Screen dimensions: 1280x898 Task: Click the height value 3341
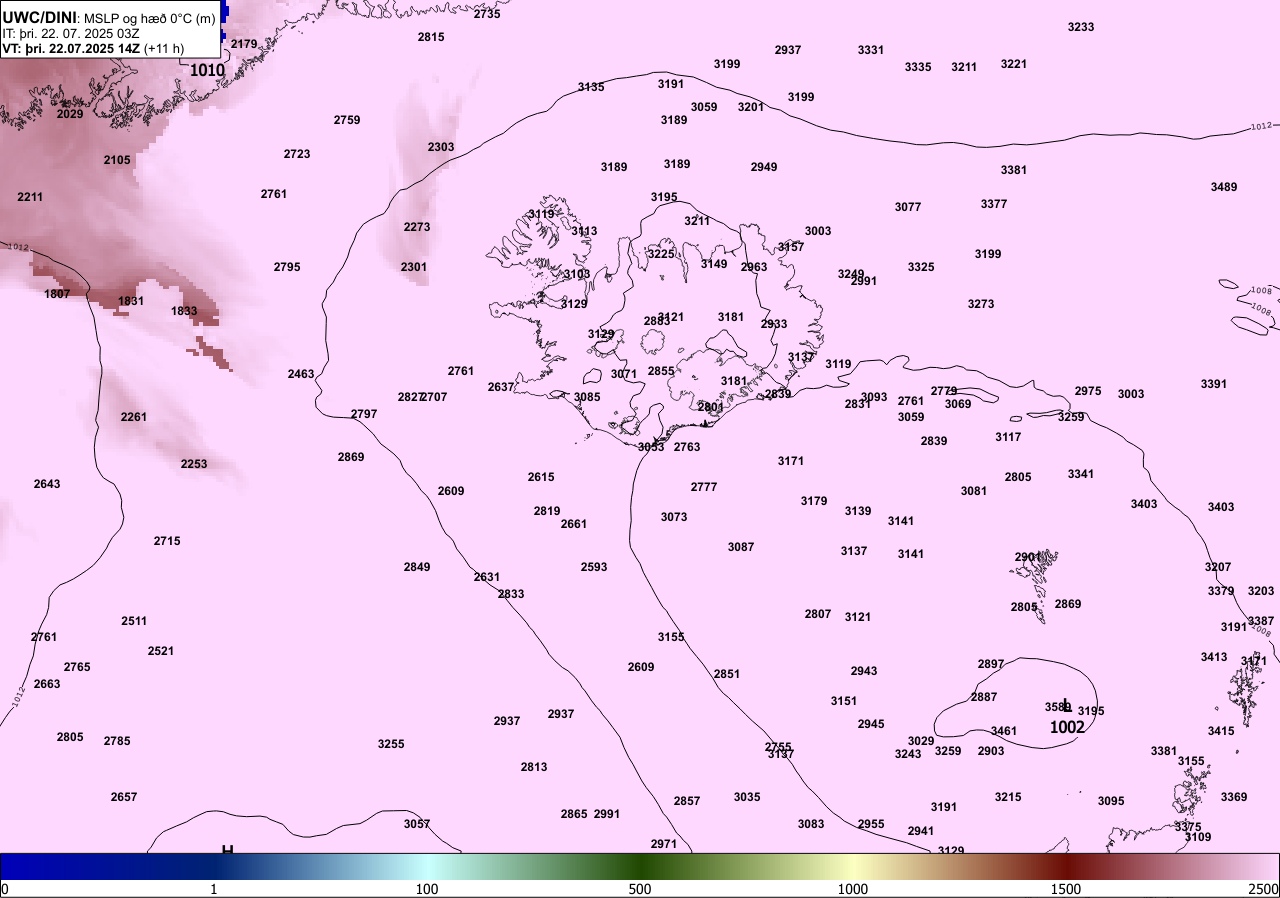click(1081, 474)
